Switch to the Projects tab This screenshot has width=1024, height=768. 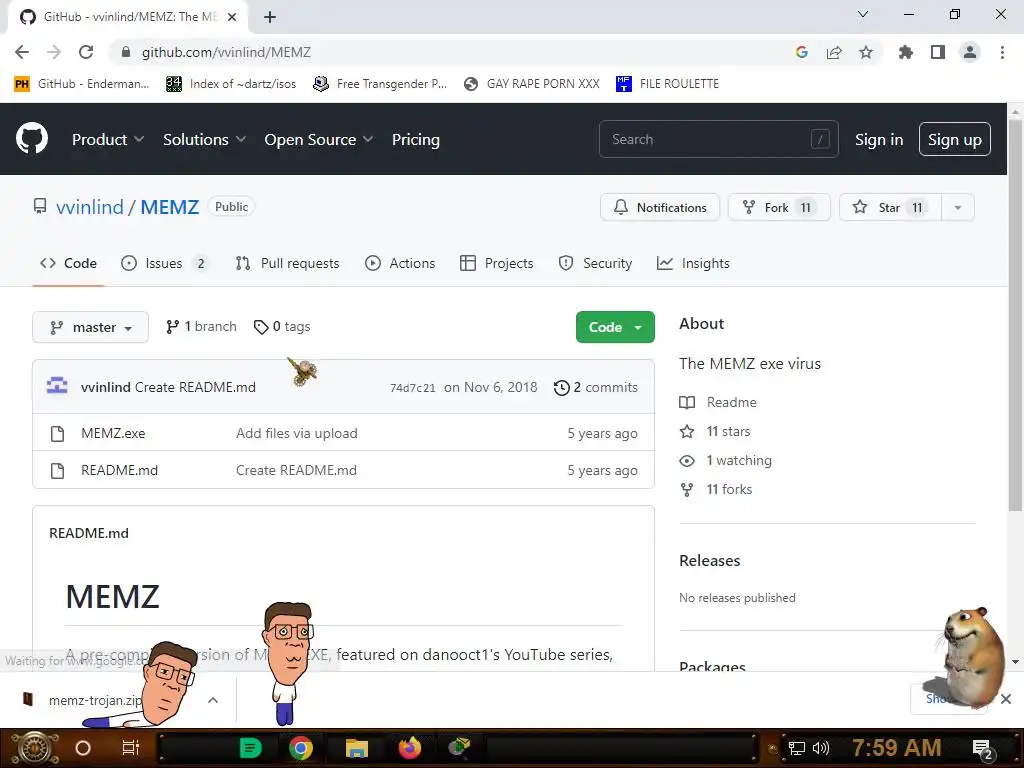point(496,263)
